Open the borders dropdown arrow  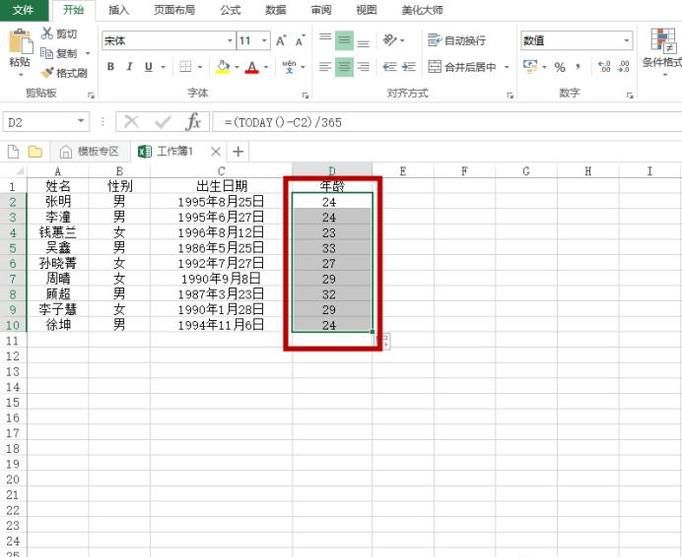[200, 67]
